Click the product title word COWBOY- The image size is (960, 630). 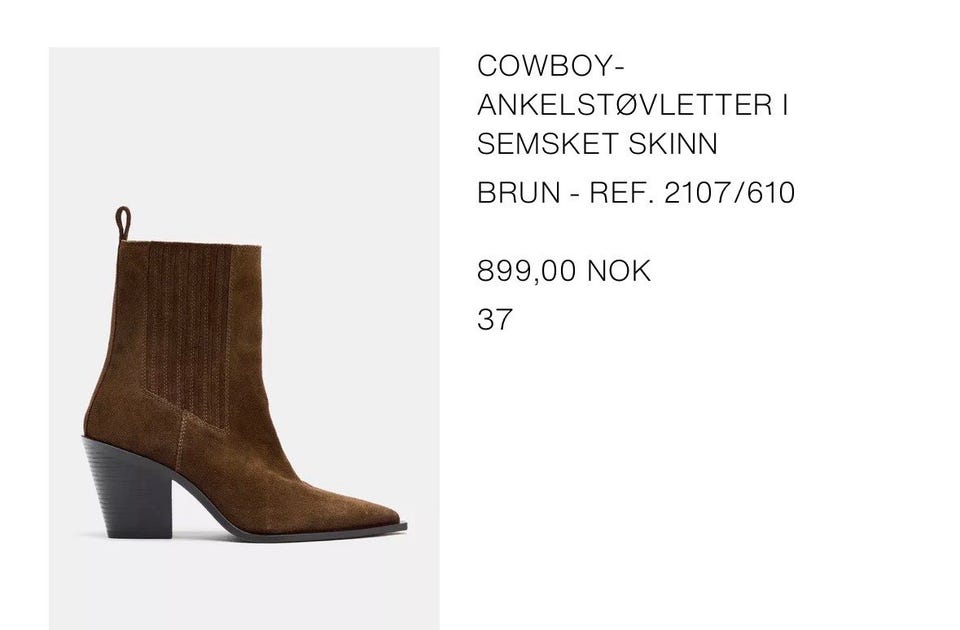pyautogui.click(x=550, y=66)
